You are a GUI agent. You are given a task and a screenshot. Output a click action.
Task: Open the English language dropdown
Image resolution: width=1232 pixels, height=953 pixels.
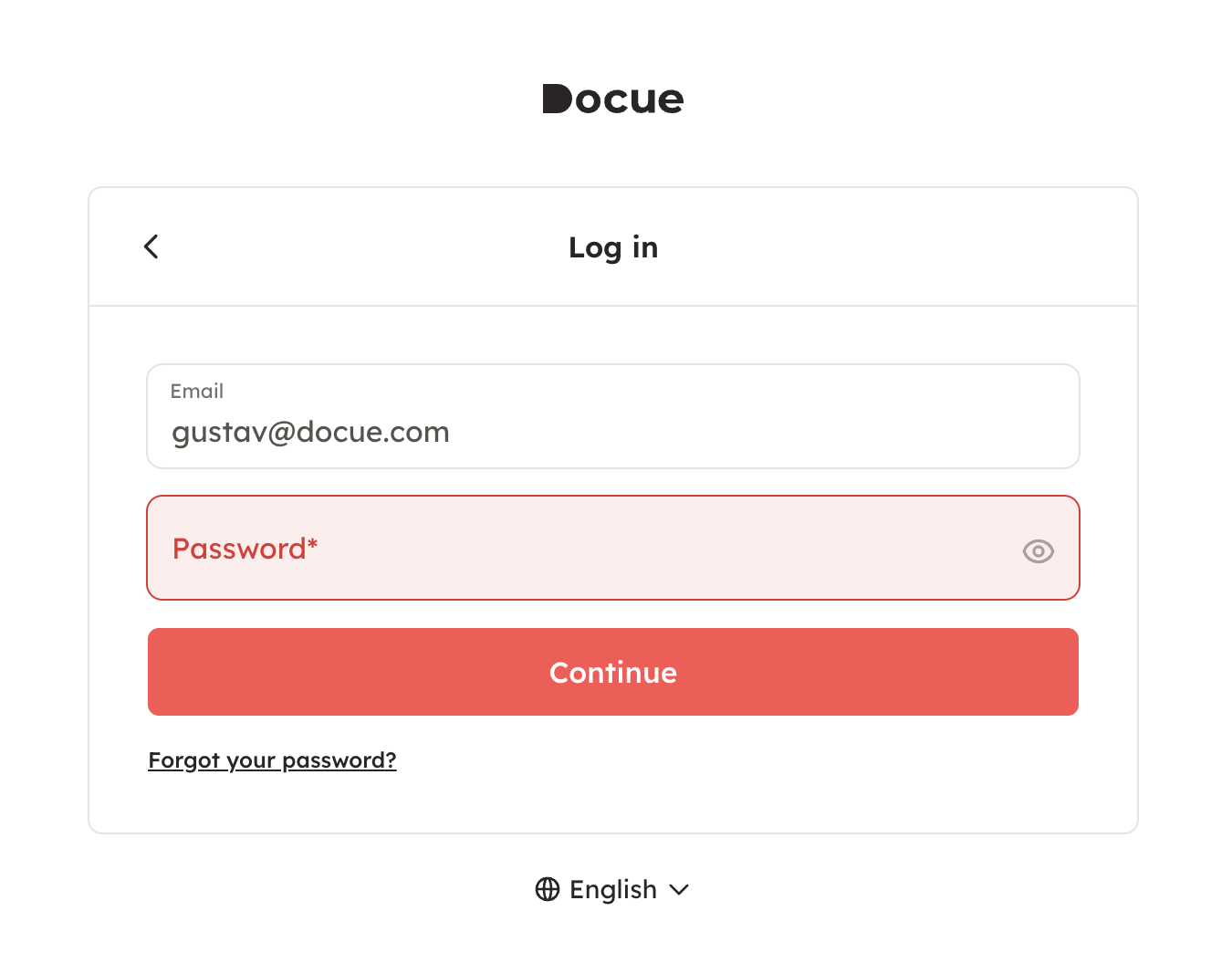pyautogui.click(x=612, y=889)
